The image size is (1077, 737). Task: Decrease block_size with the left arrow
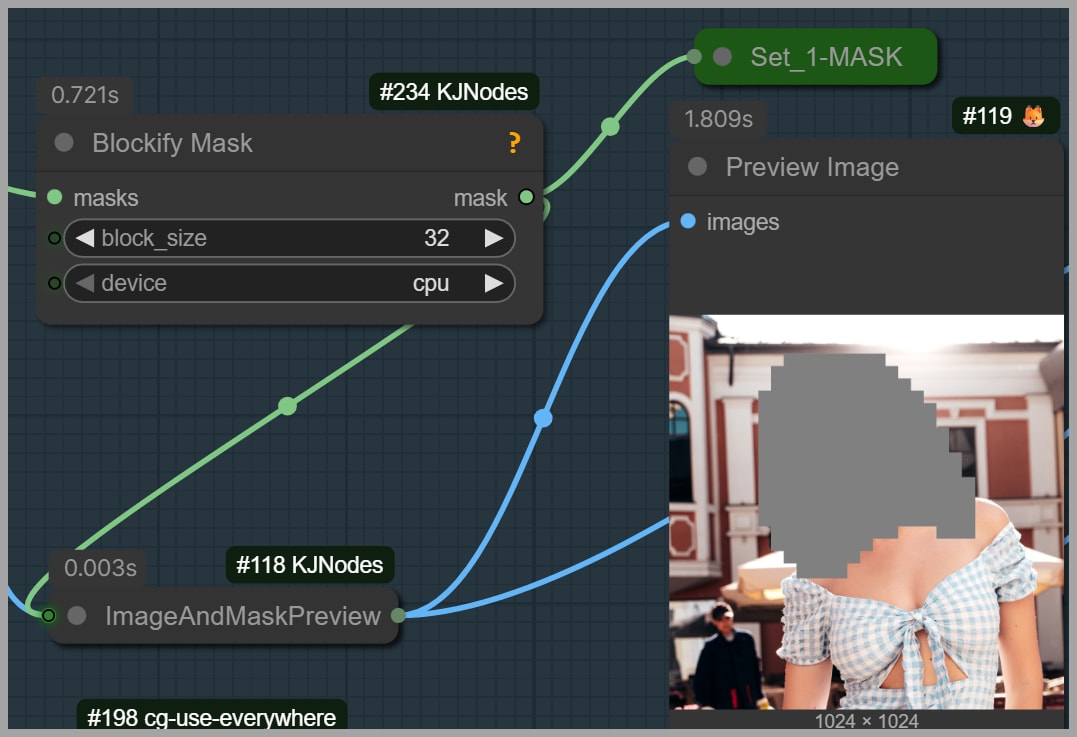coord(85,238)
